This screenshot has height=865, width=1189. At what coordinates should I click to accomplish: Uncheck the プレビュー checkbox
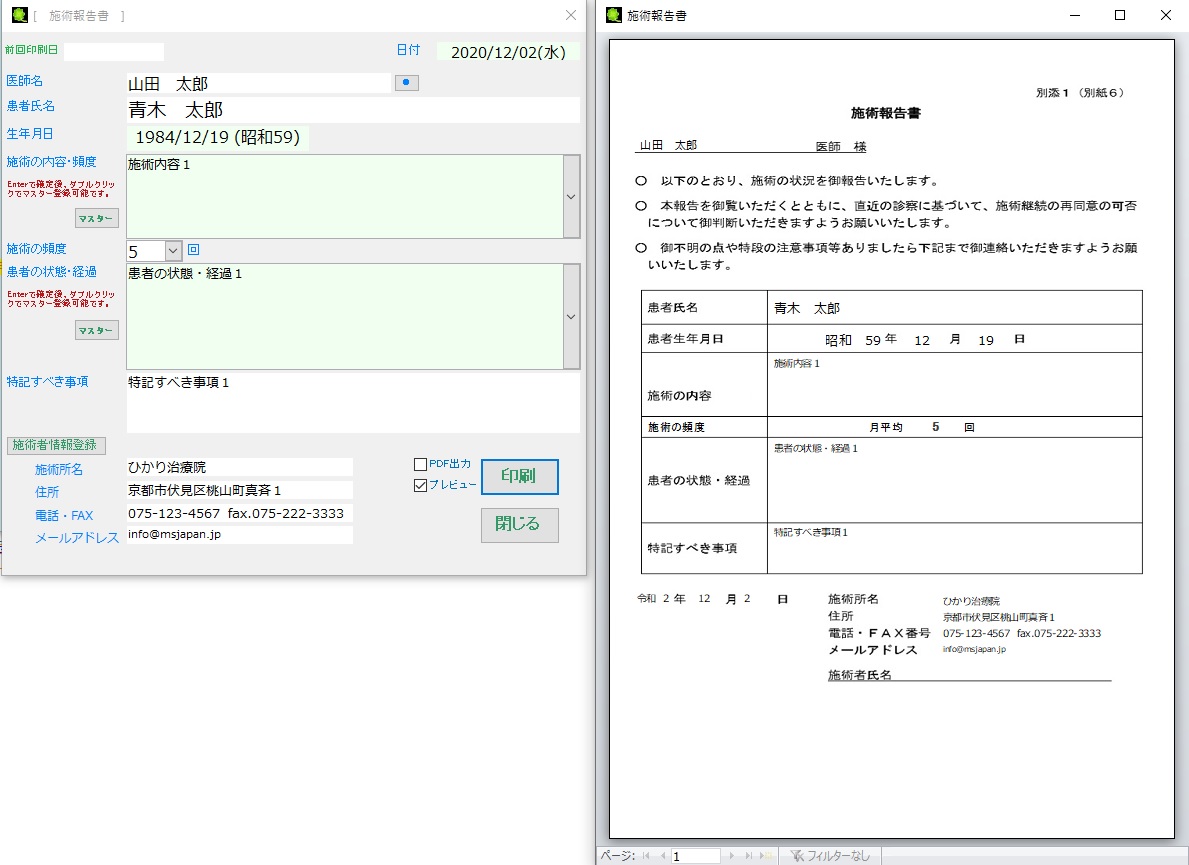420,485
